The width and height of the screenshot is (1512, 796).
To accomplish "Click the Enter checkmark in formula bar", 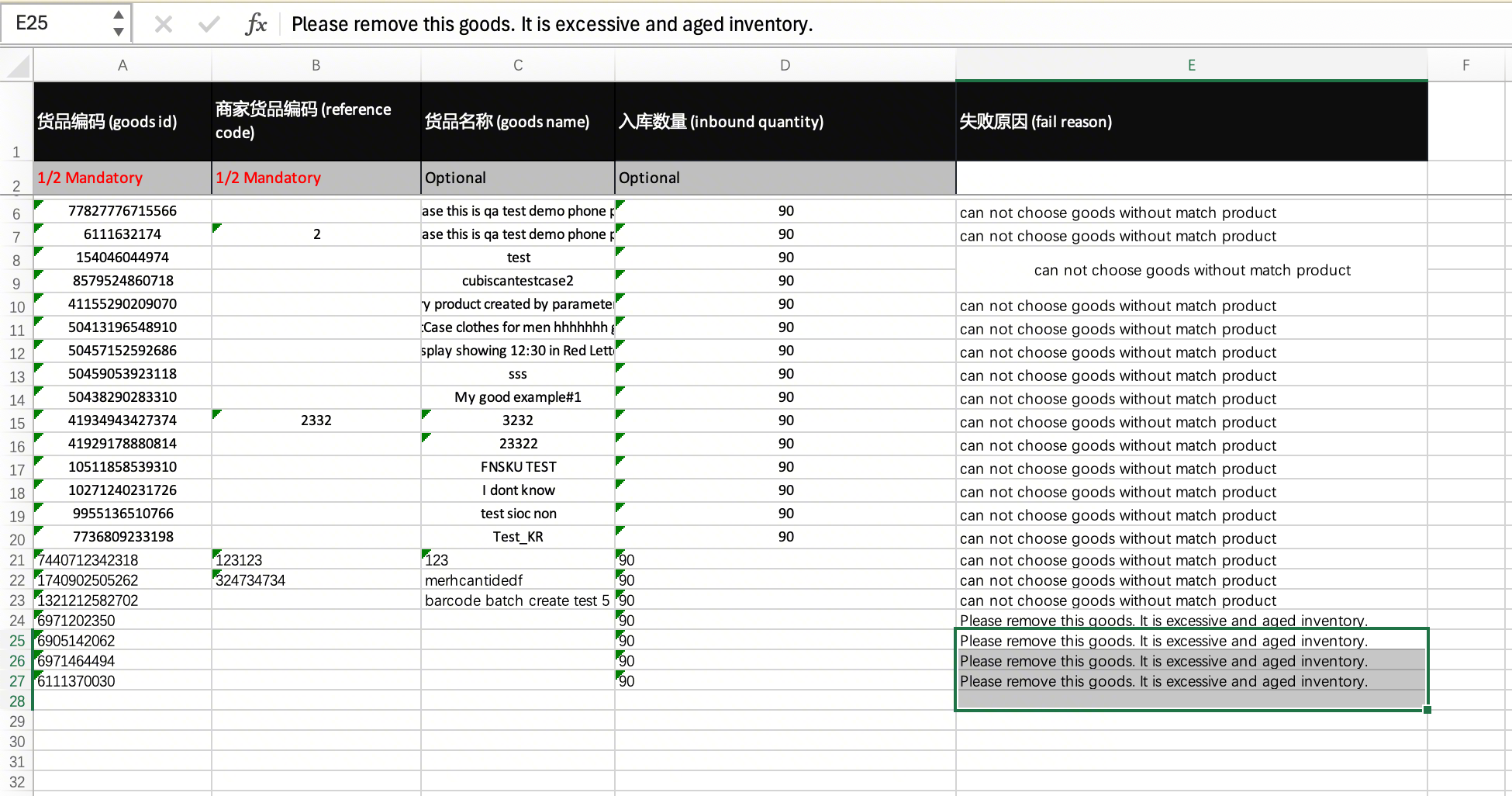I will [x=209, y=25].
